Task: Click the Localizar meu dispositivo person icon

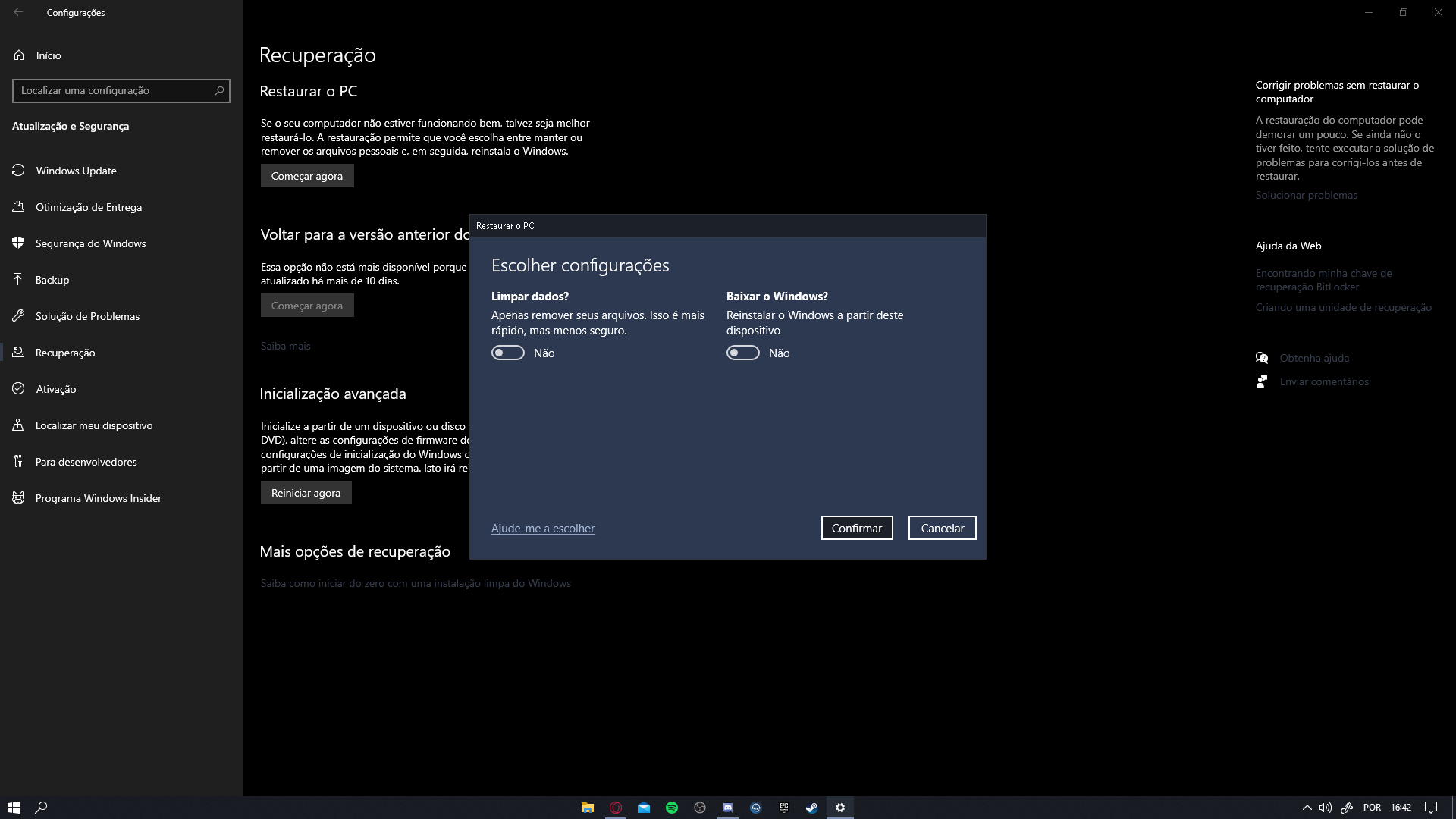Action: pos(18,425)
